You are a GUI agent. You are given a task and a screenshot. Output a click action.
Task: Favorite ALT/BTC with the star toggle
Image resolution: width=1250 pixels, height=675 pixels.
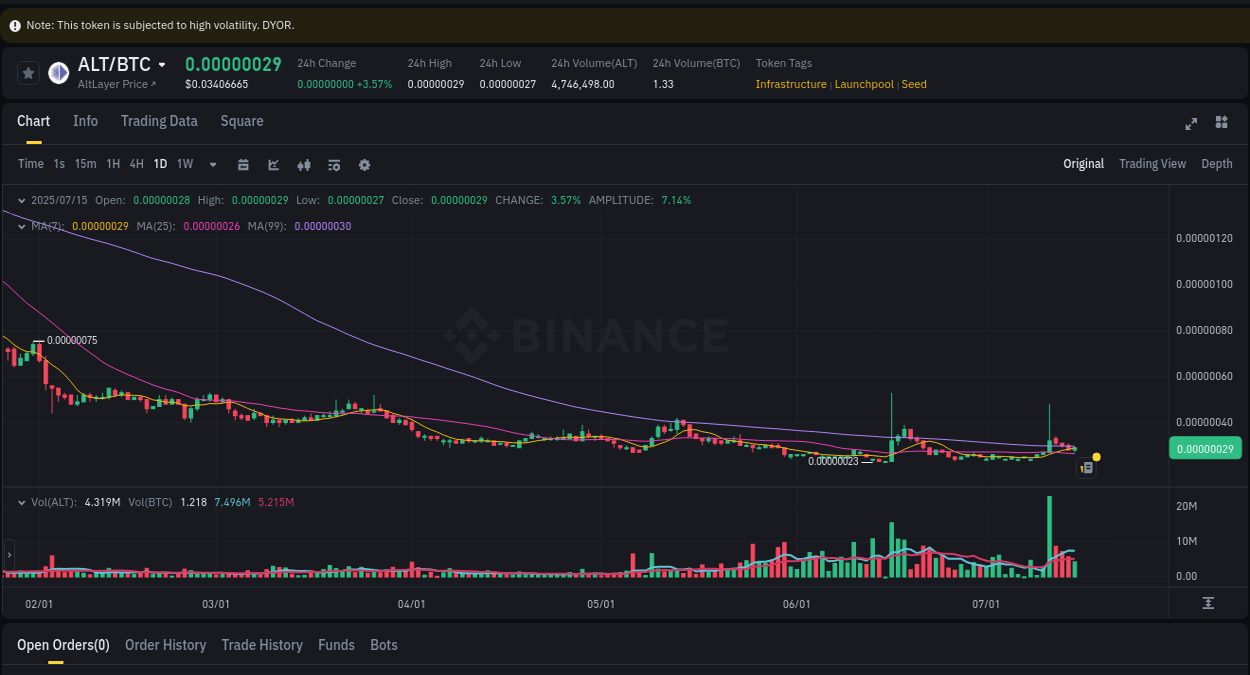[x=28, y=73]
